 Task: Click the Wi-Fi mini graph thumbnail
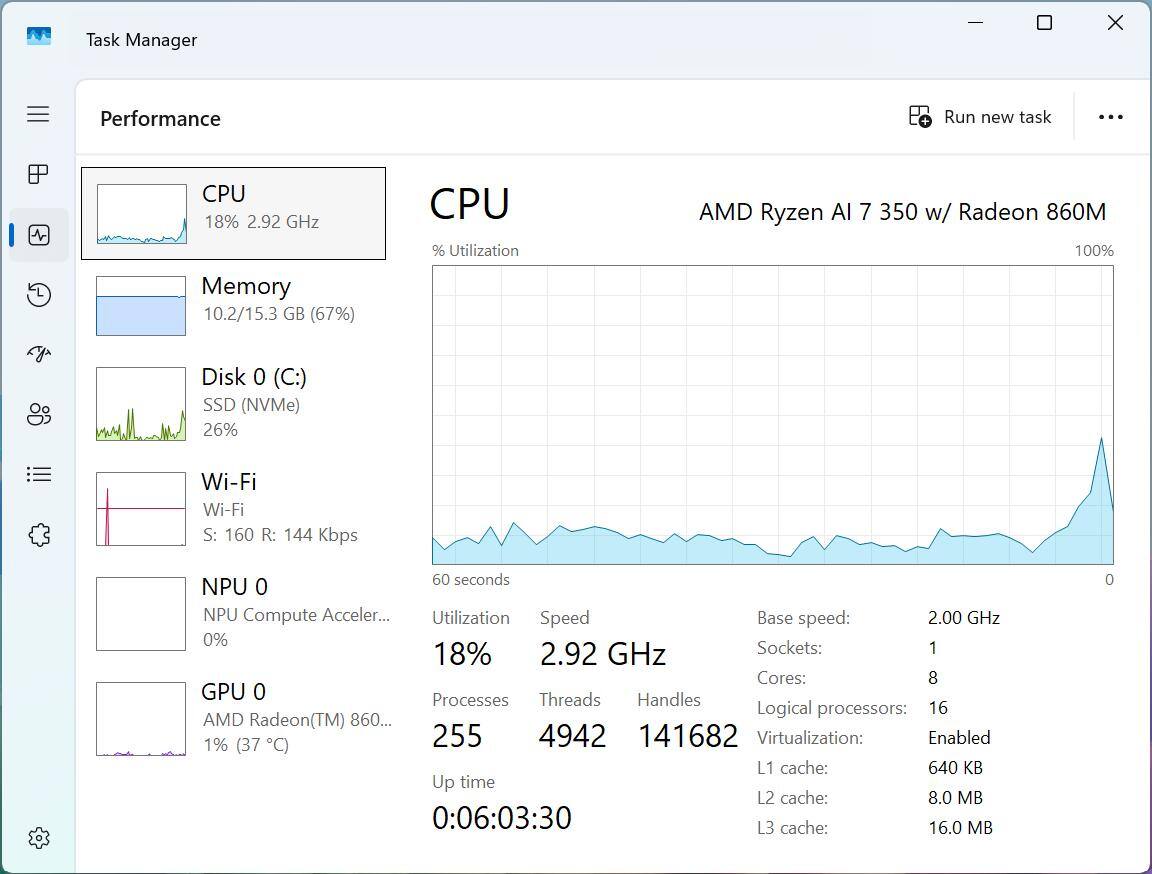141,509
